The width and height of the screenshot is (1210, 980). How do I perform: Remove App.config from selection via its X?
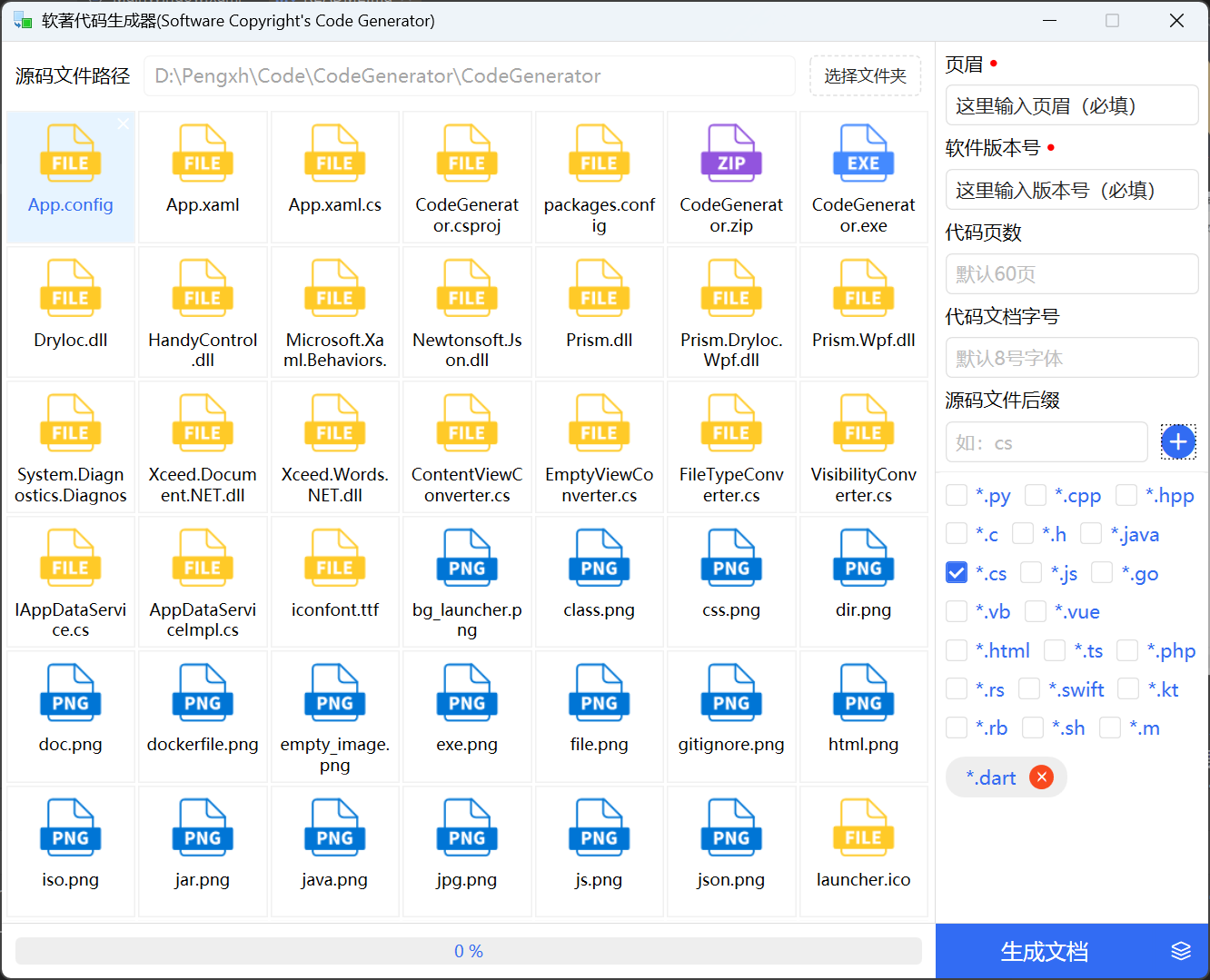tap(124, 124)
